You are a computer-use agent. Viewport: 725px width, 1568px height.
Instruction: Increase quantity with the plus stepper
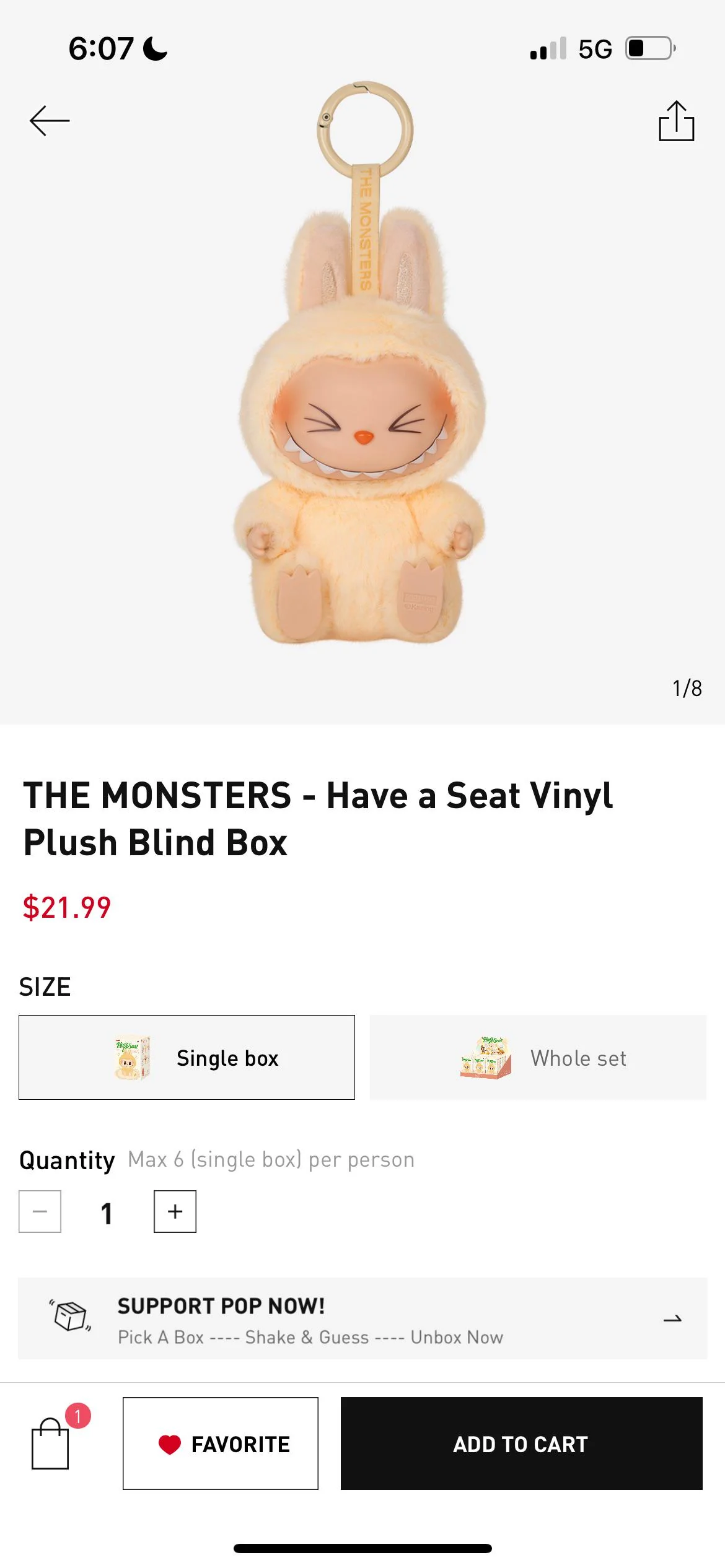[x=175, y=1211]
